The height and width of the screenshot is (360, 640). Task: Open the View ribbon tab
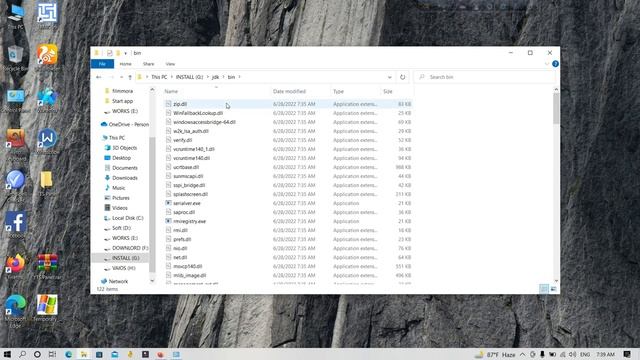tap(170, 64)
